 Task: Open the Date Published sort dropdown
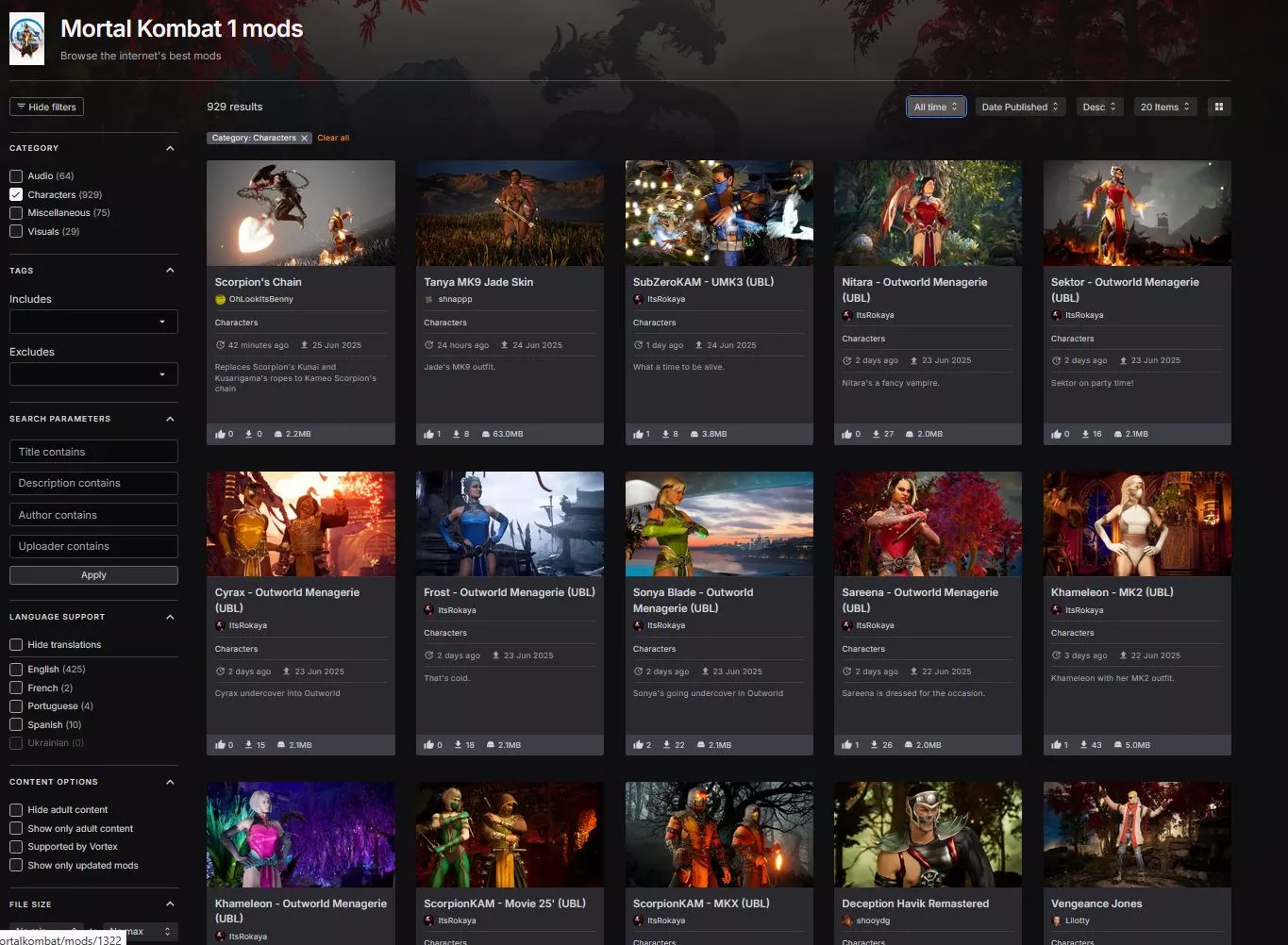point(1020,107)
